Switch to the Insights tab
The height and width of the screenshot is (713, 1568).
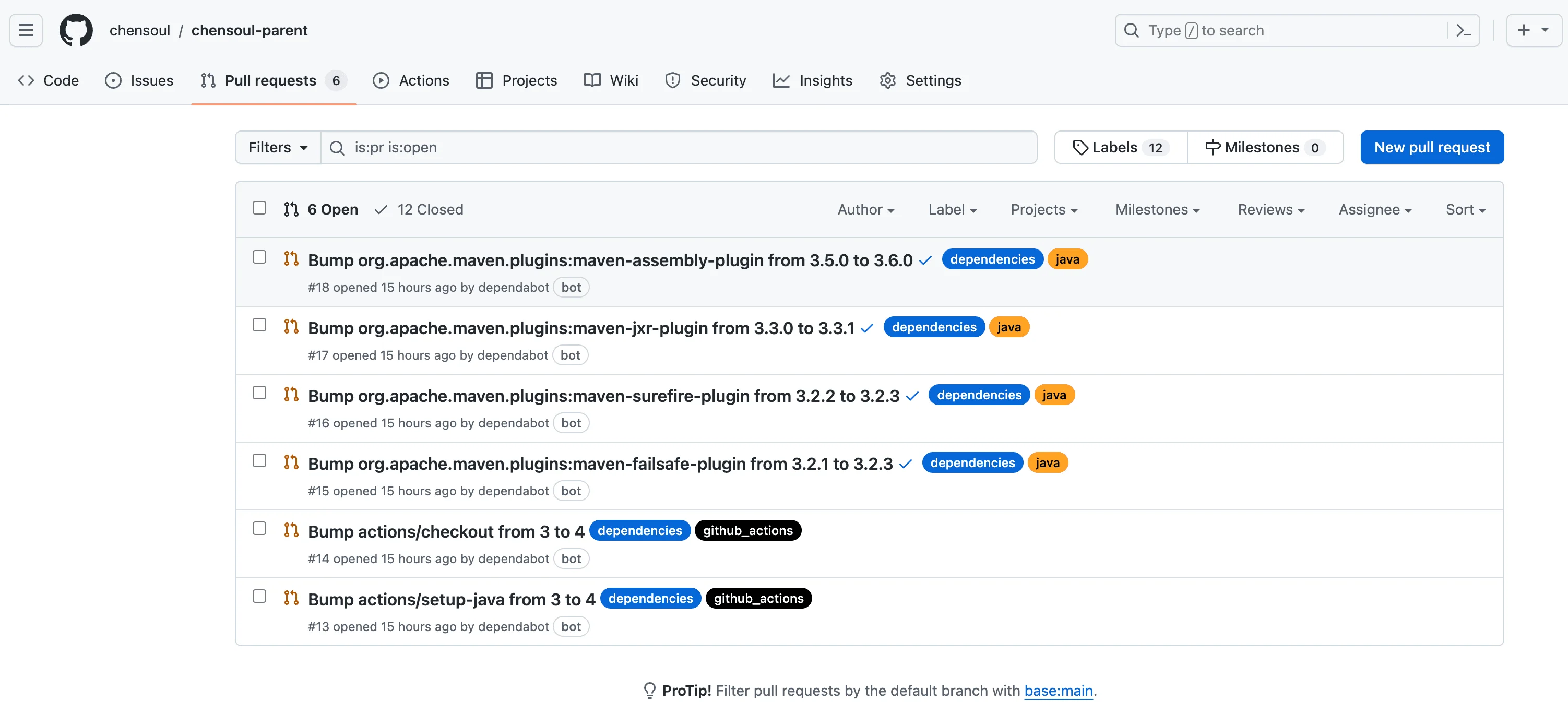[x=812, y=80]
